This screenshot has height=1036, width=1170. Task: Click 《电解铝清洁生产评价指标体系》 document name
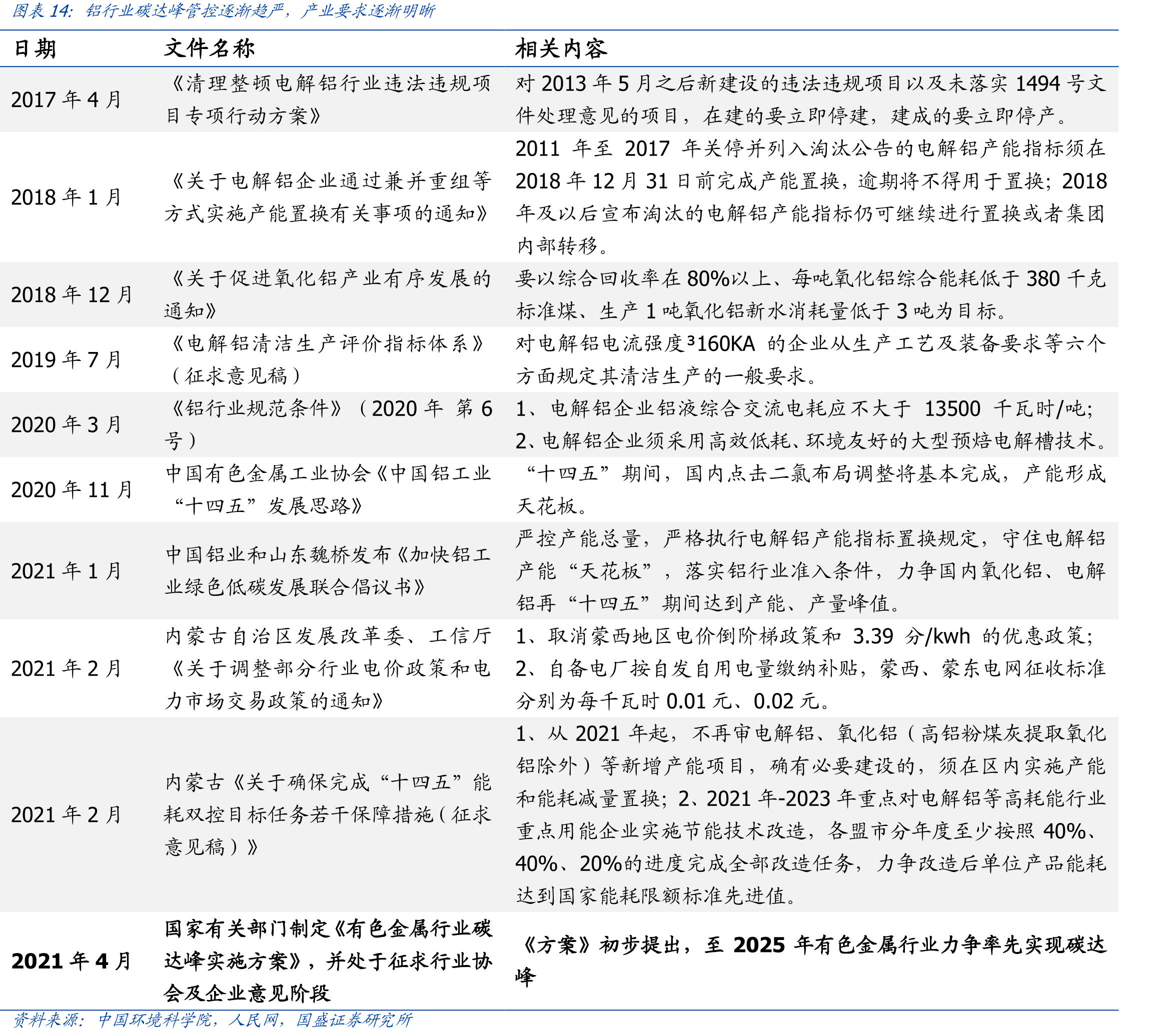coord(328,360)
